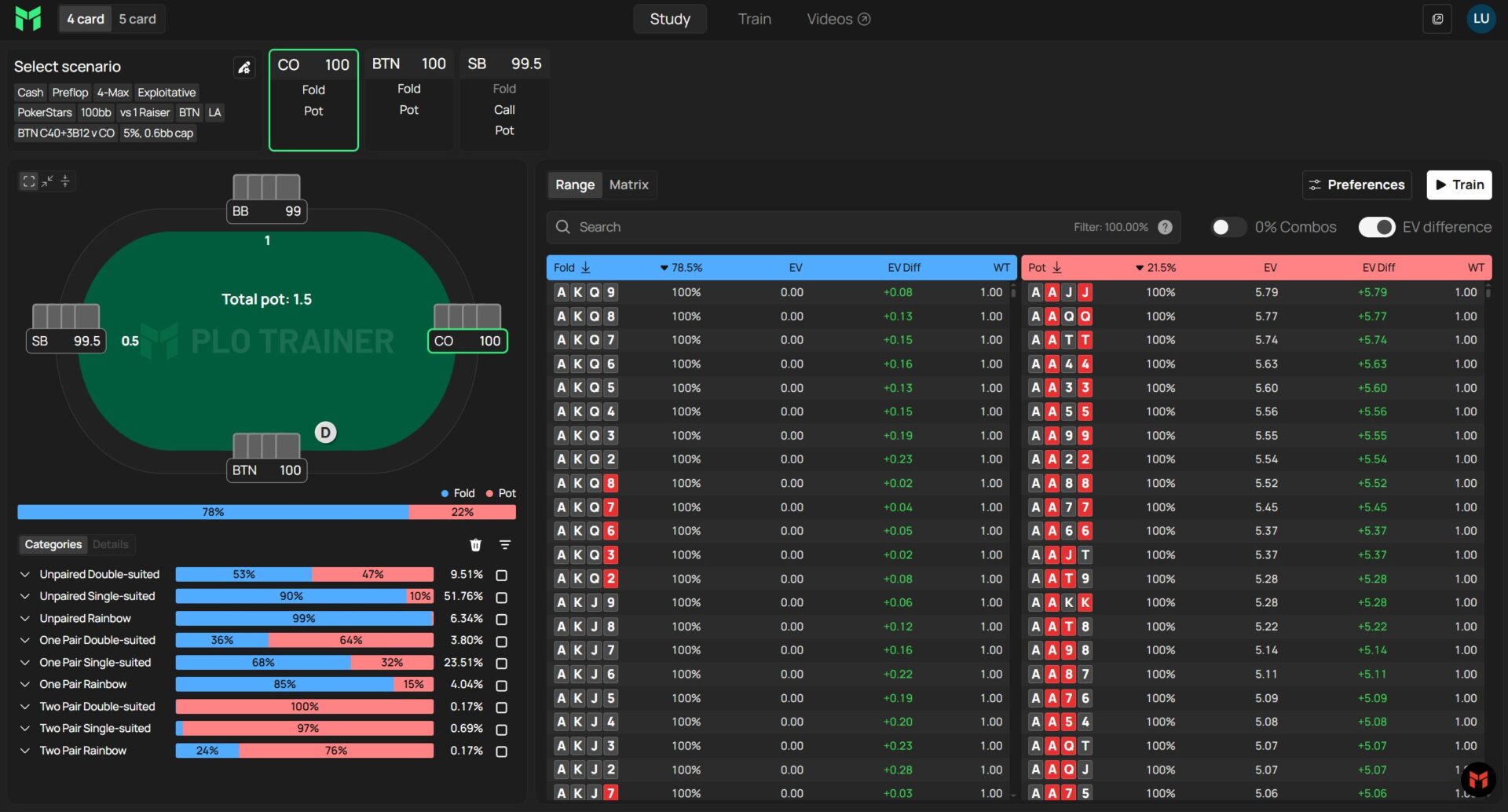The image size is (1508, 812).
Task: Check the Unpaired Double-suited checkbox
Action: tap(502, 576)
